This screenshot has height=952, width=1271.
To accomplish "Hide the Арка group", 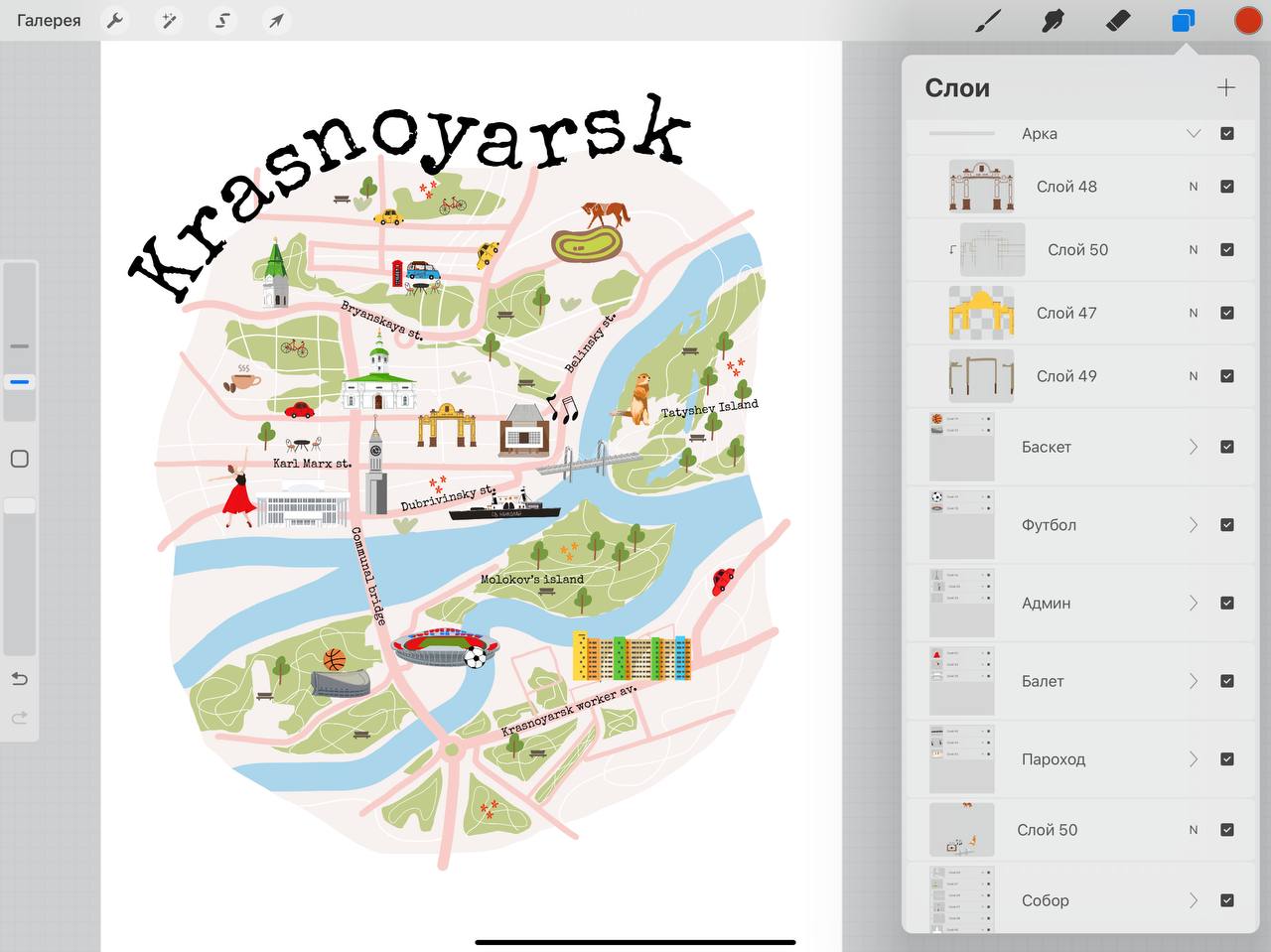I will [1227, 133].
